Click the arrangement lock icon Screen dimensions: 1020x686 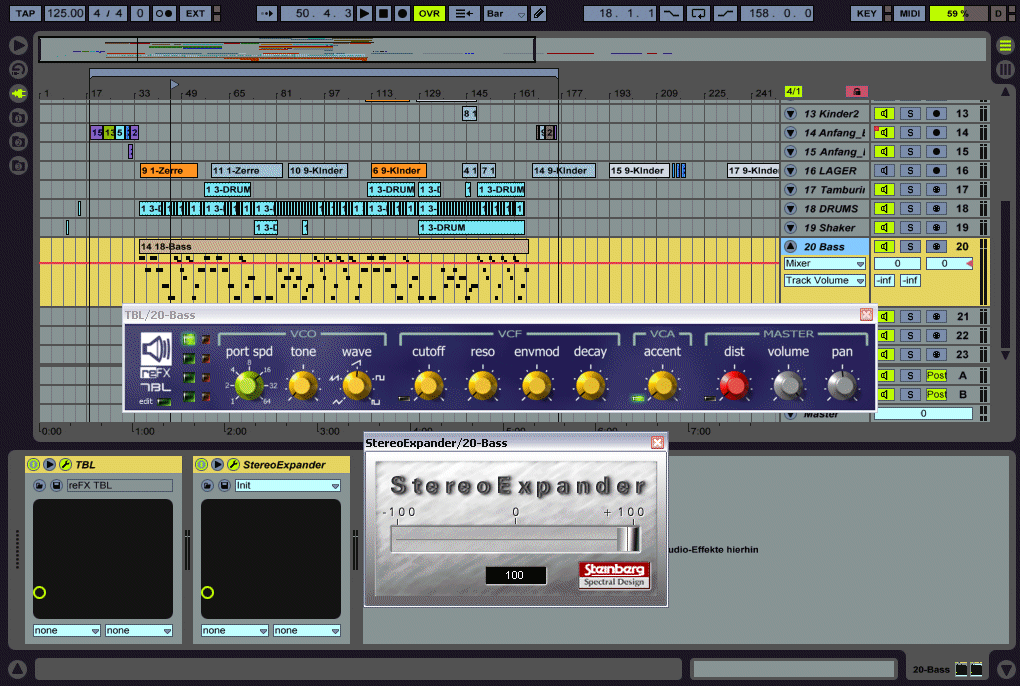[857, 92]
